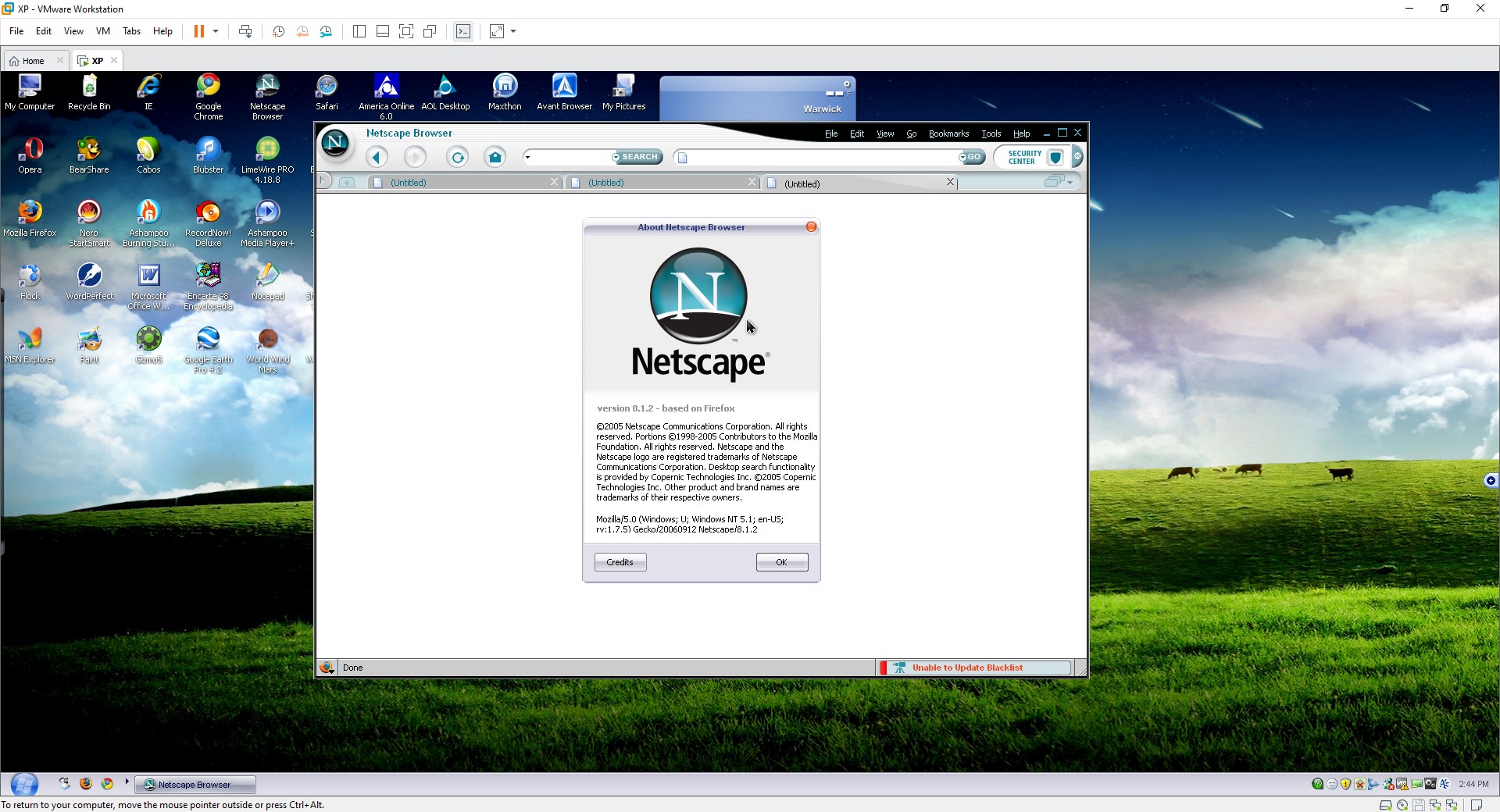This screenshot has height=812, width=1500.
Task: Open Credits in the About dialog
Action: tap(620, 562)
